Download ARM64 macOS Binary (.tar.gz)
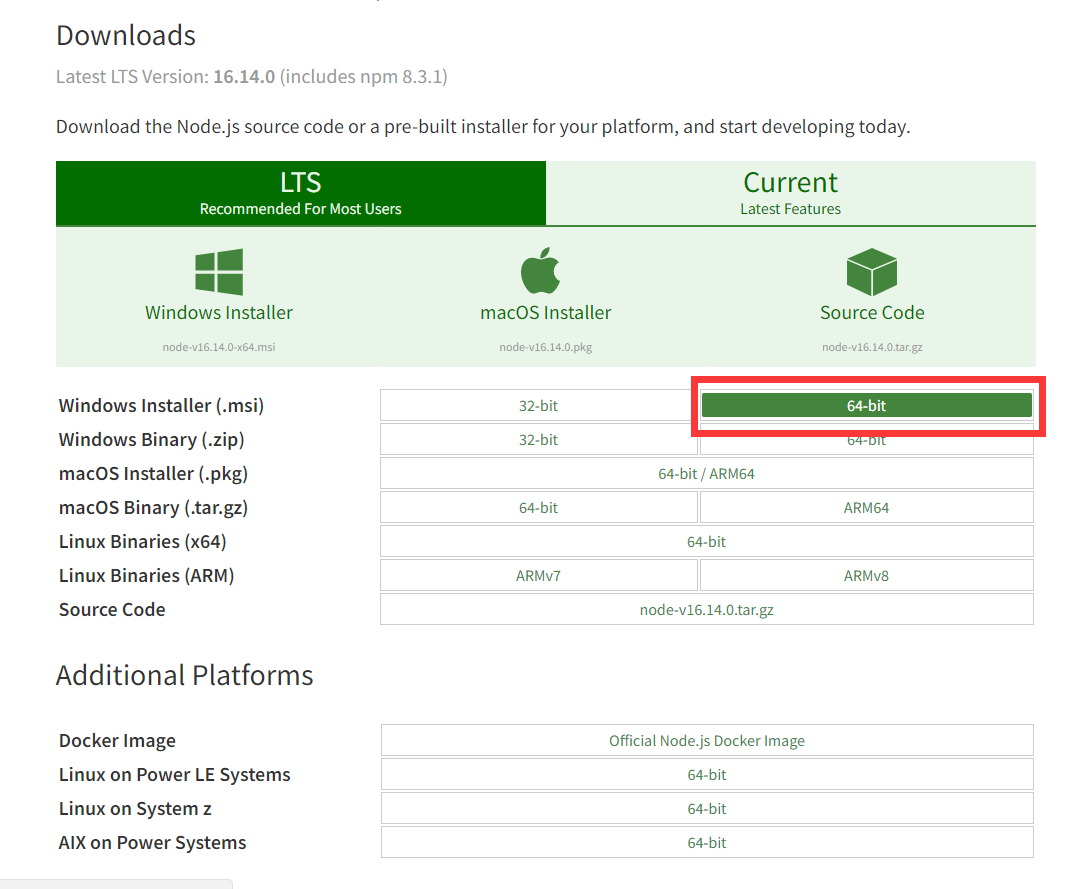Image resolution: width=1088 pixels, height=889 pixels. click(867, 507)
